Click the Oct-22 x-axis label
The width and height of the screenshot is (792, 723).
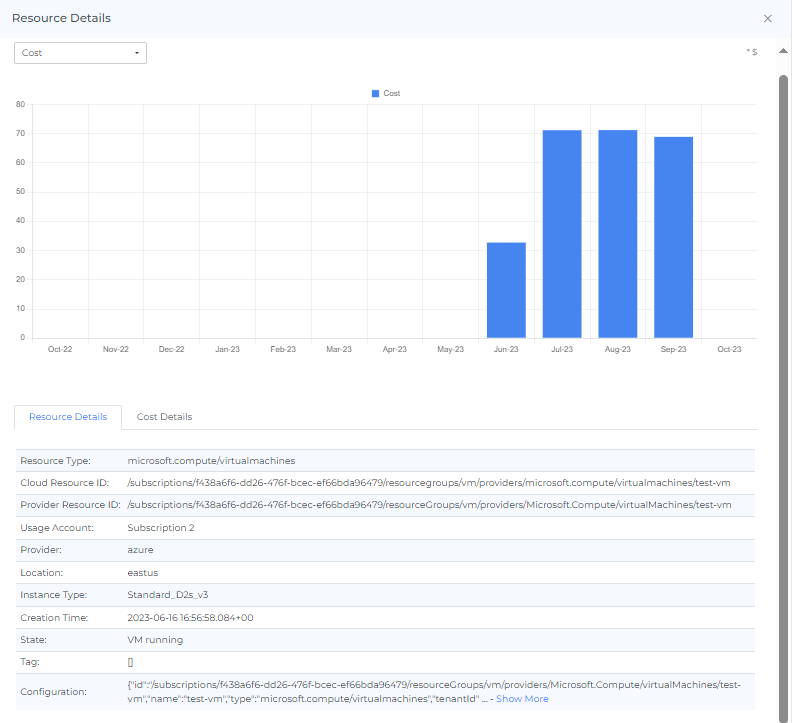(x=60, y=350)
